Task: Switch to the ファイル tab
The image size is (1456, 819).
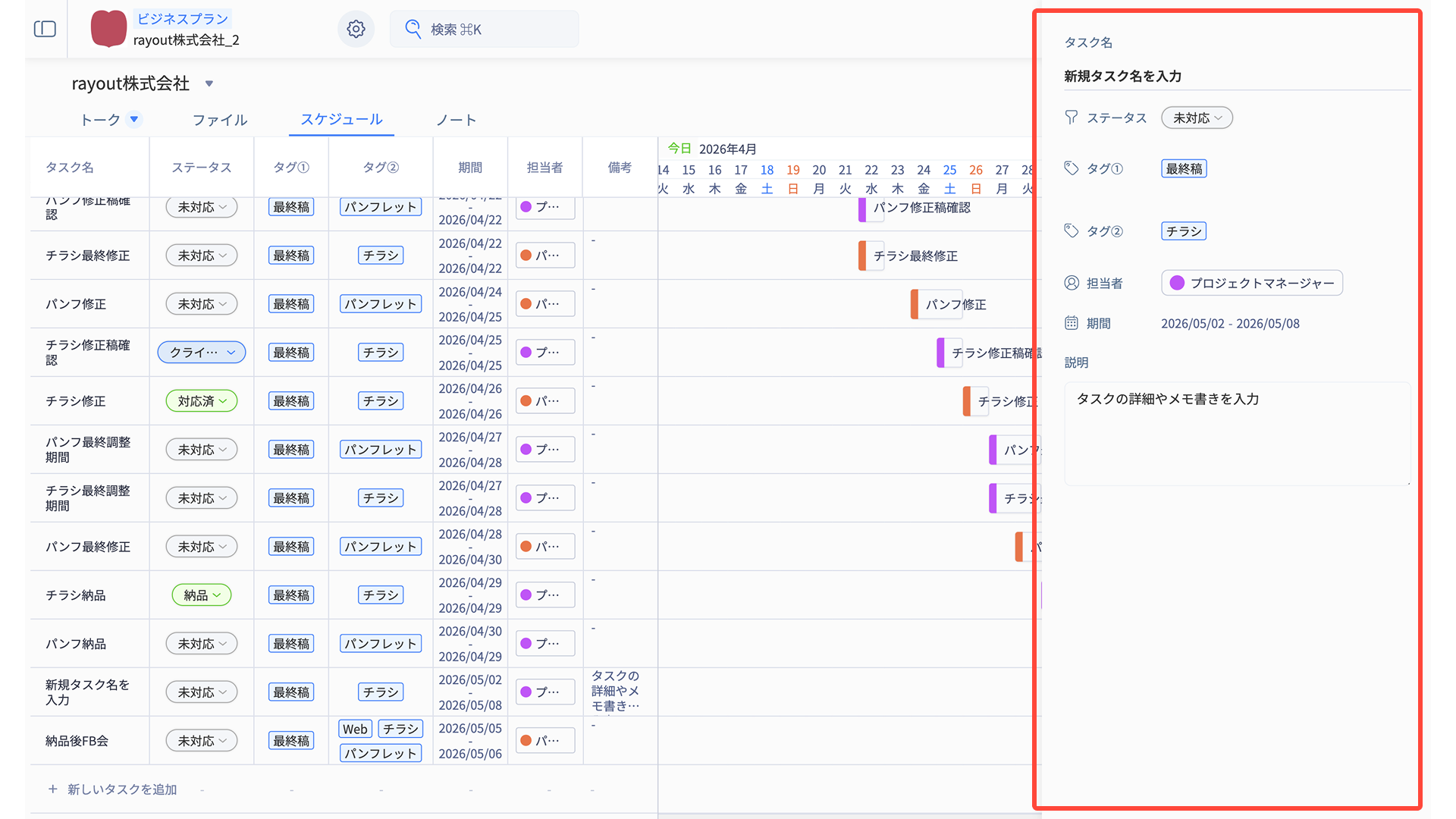Action: (220, 120)
